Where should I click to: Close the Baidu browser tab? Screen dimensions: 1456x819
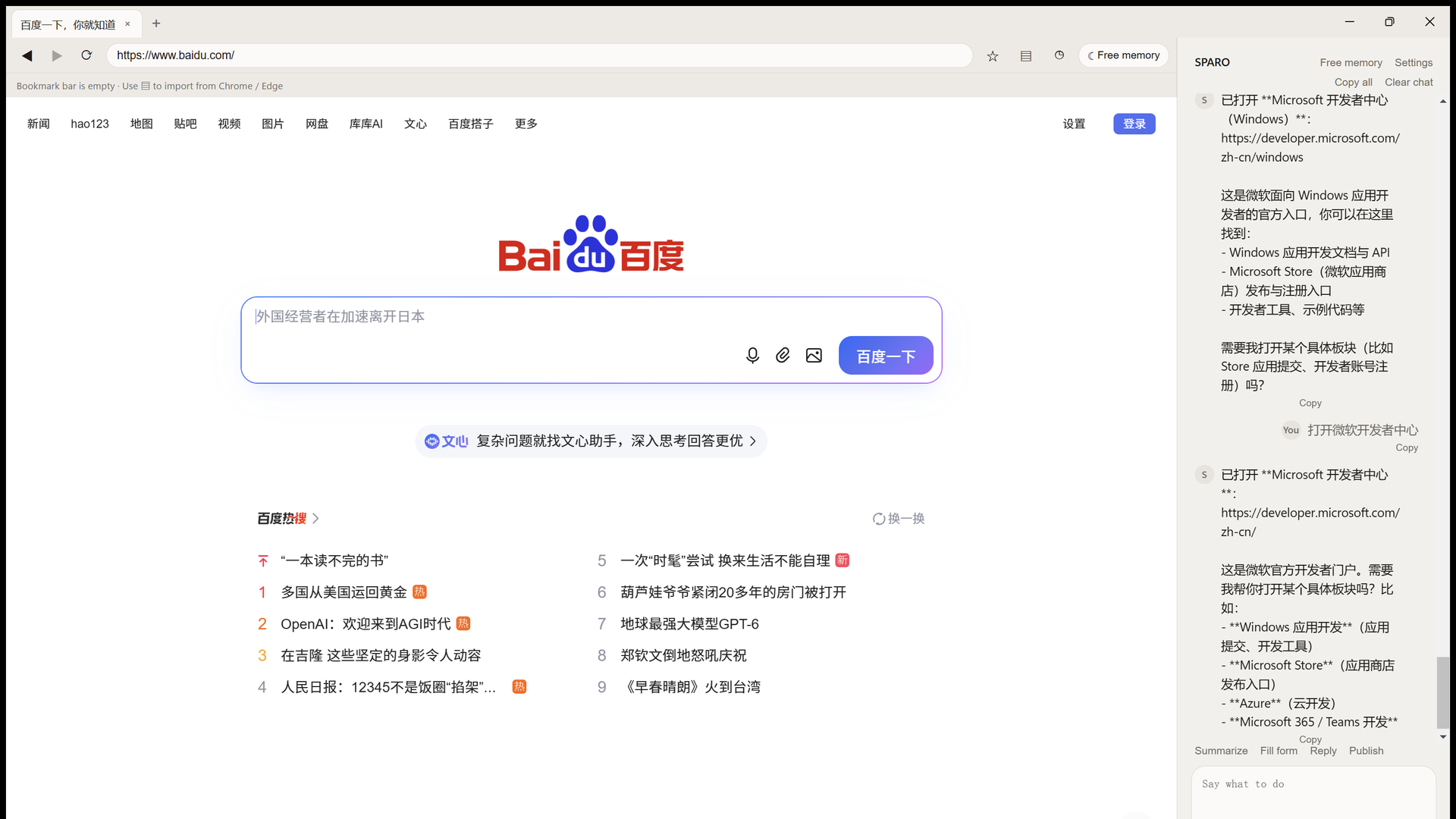pyautogui.click(x=127, y=24)
